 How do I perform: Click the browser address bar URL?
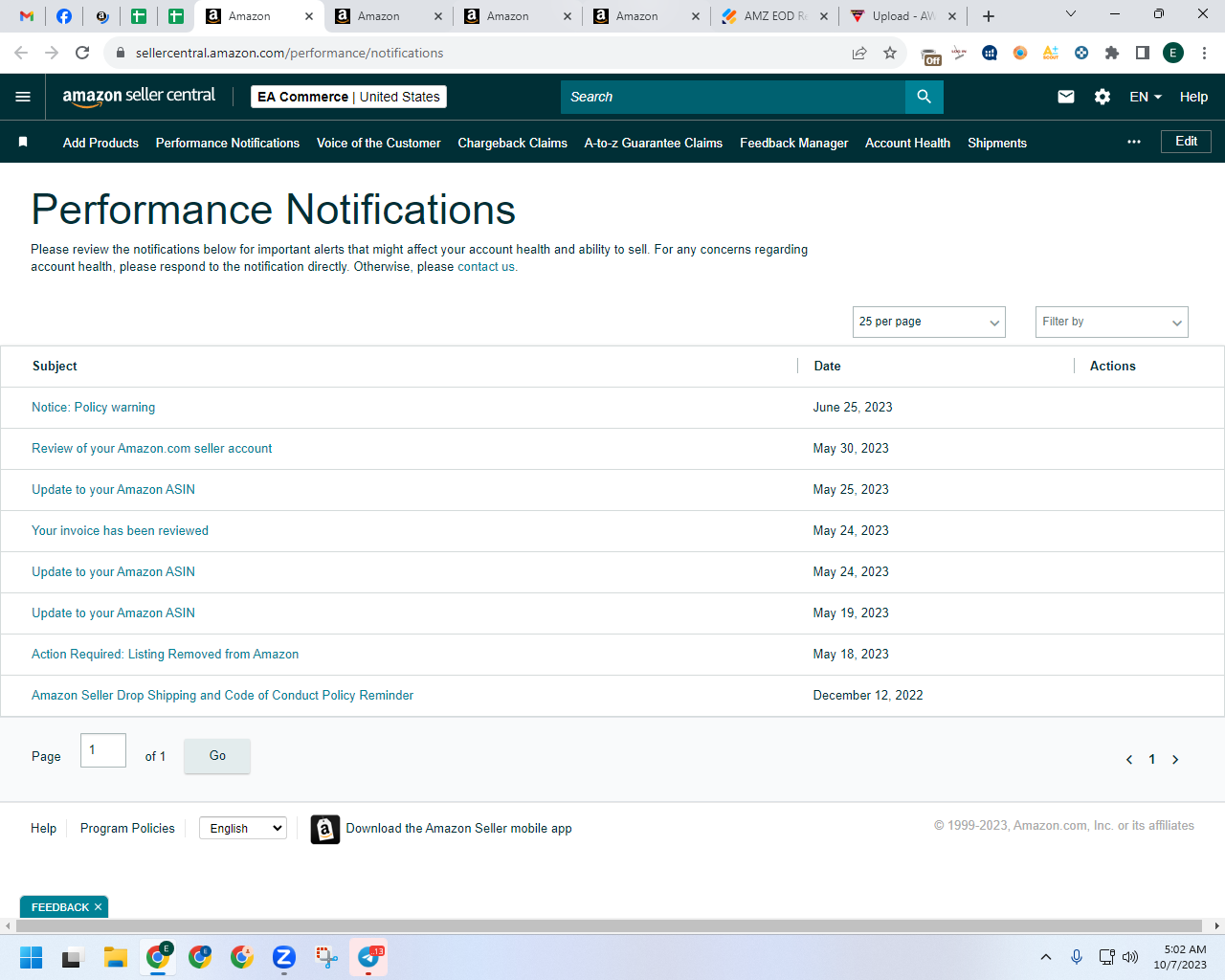[289, 53]
